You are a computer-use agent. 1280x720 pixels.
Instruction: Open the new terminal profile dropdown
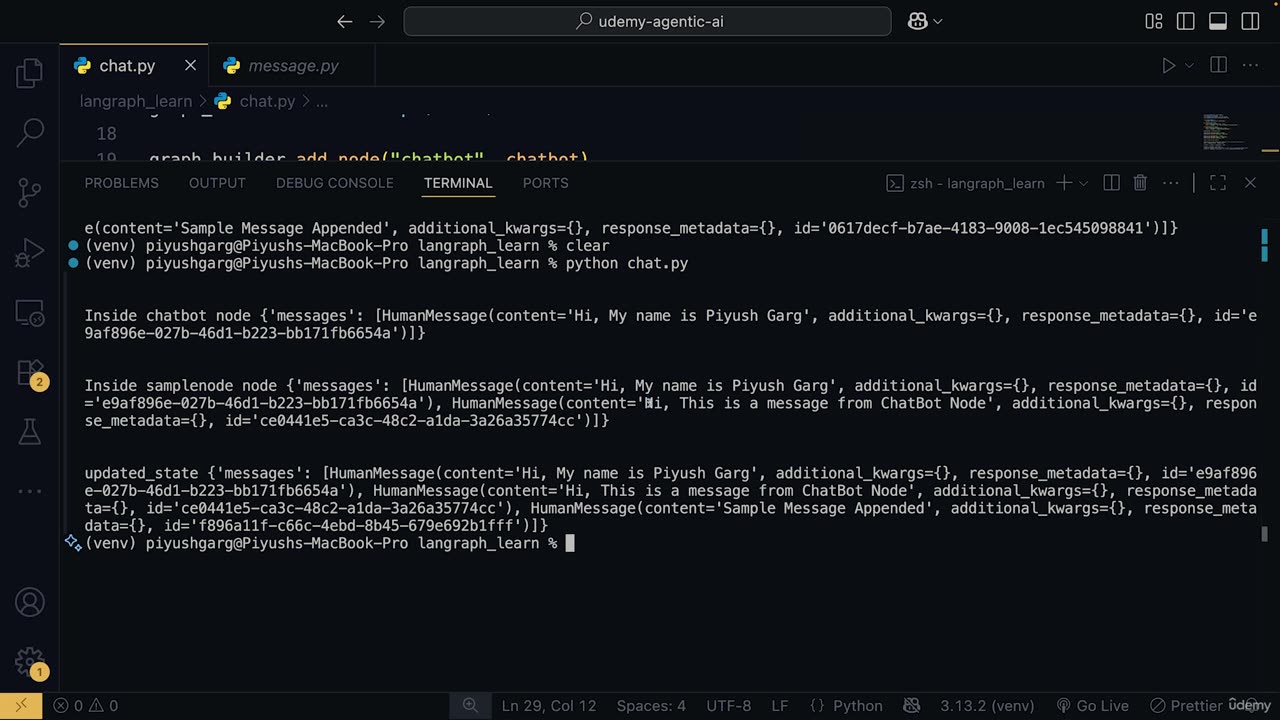(x=1083, y=183)
